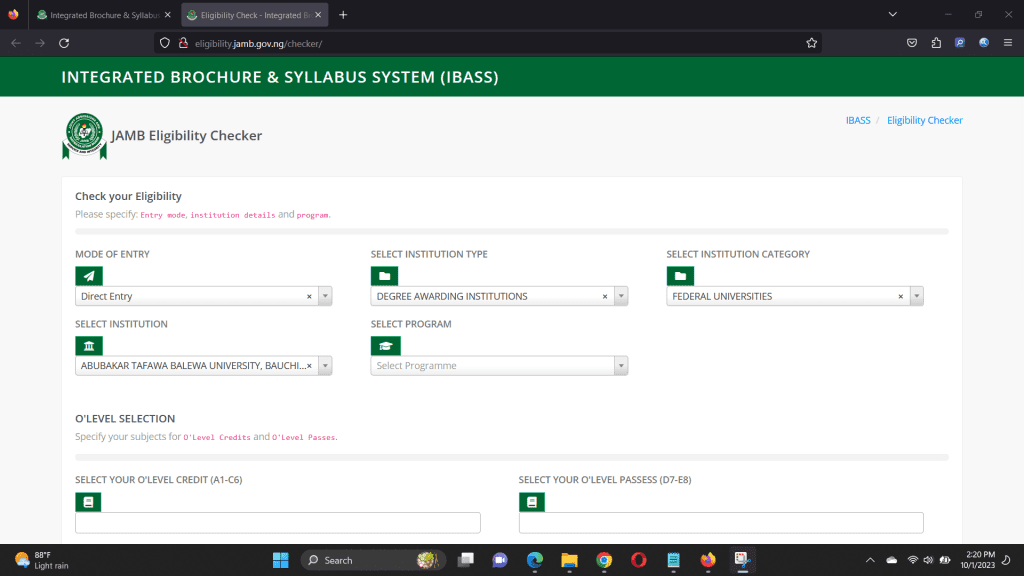Close the Integrated Brochure & Syllabus tab

168,15
